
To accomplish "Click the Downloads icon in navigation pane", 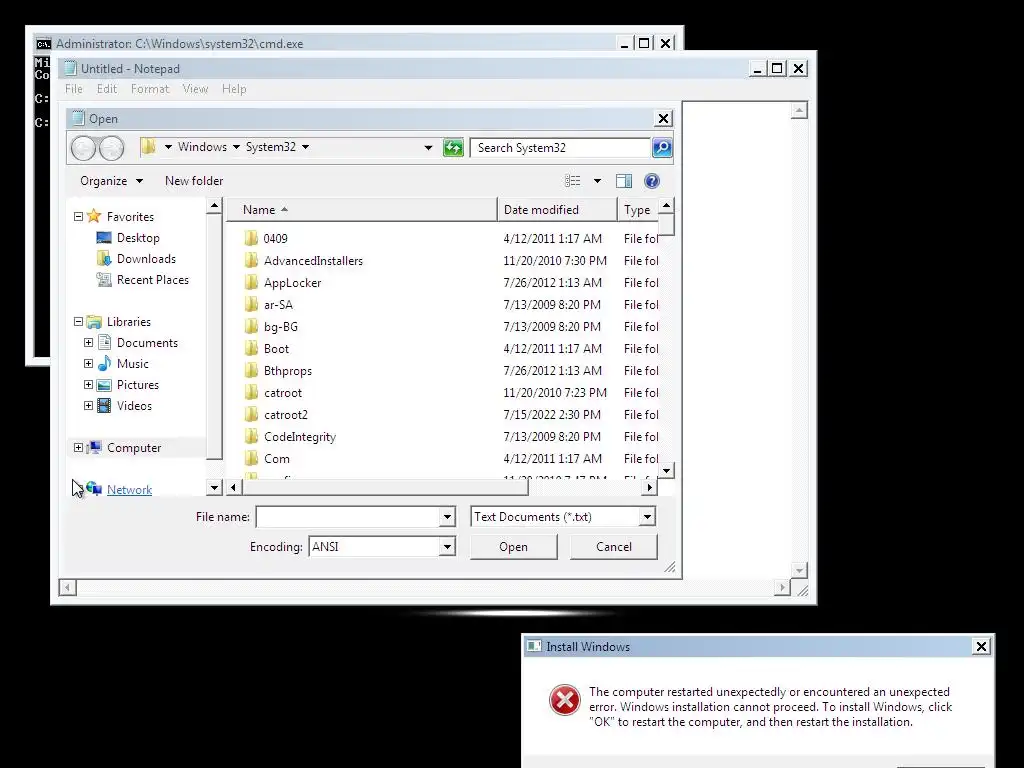I will click(x=104, y=259).
